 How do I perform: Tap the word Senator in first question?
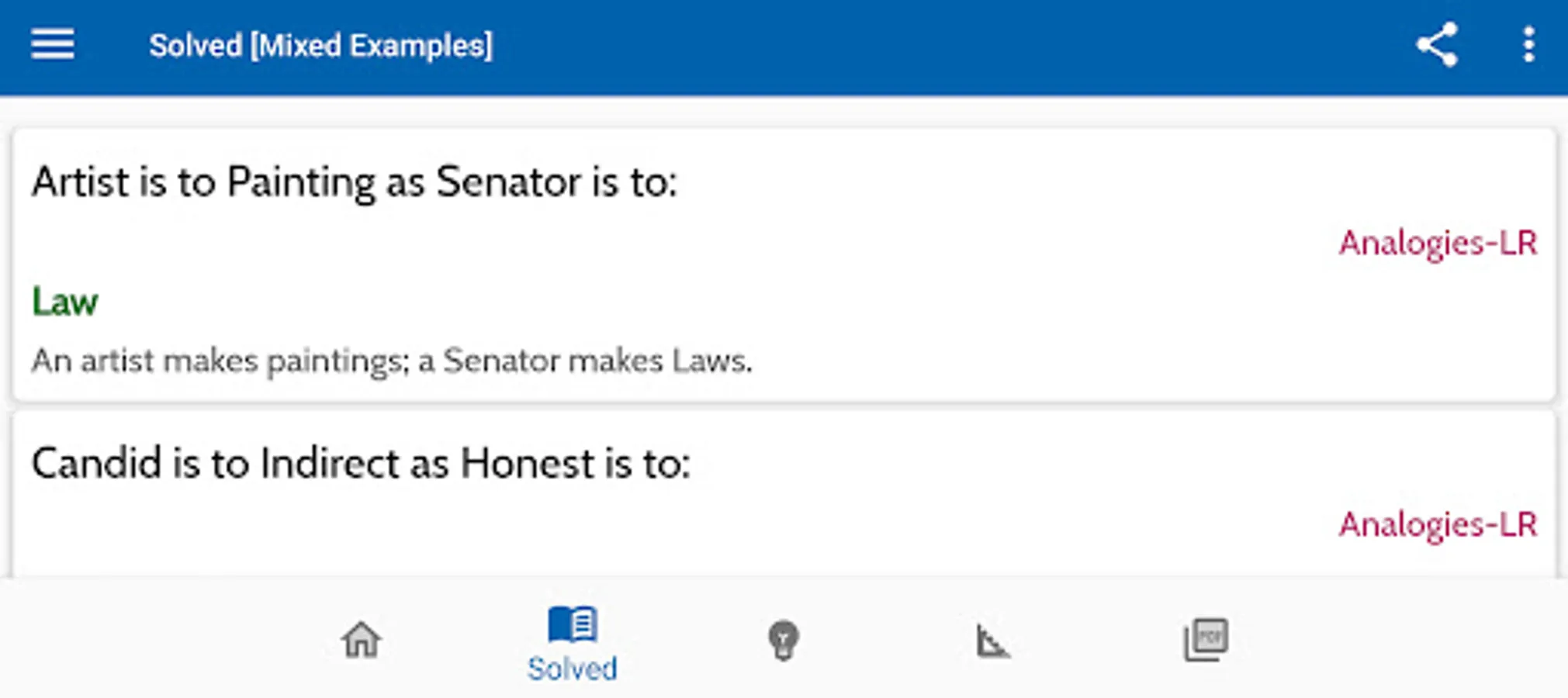pyautogui.click(x=508, y=182)
